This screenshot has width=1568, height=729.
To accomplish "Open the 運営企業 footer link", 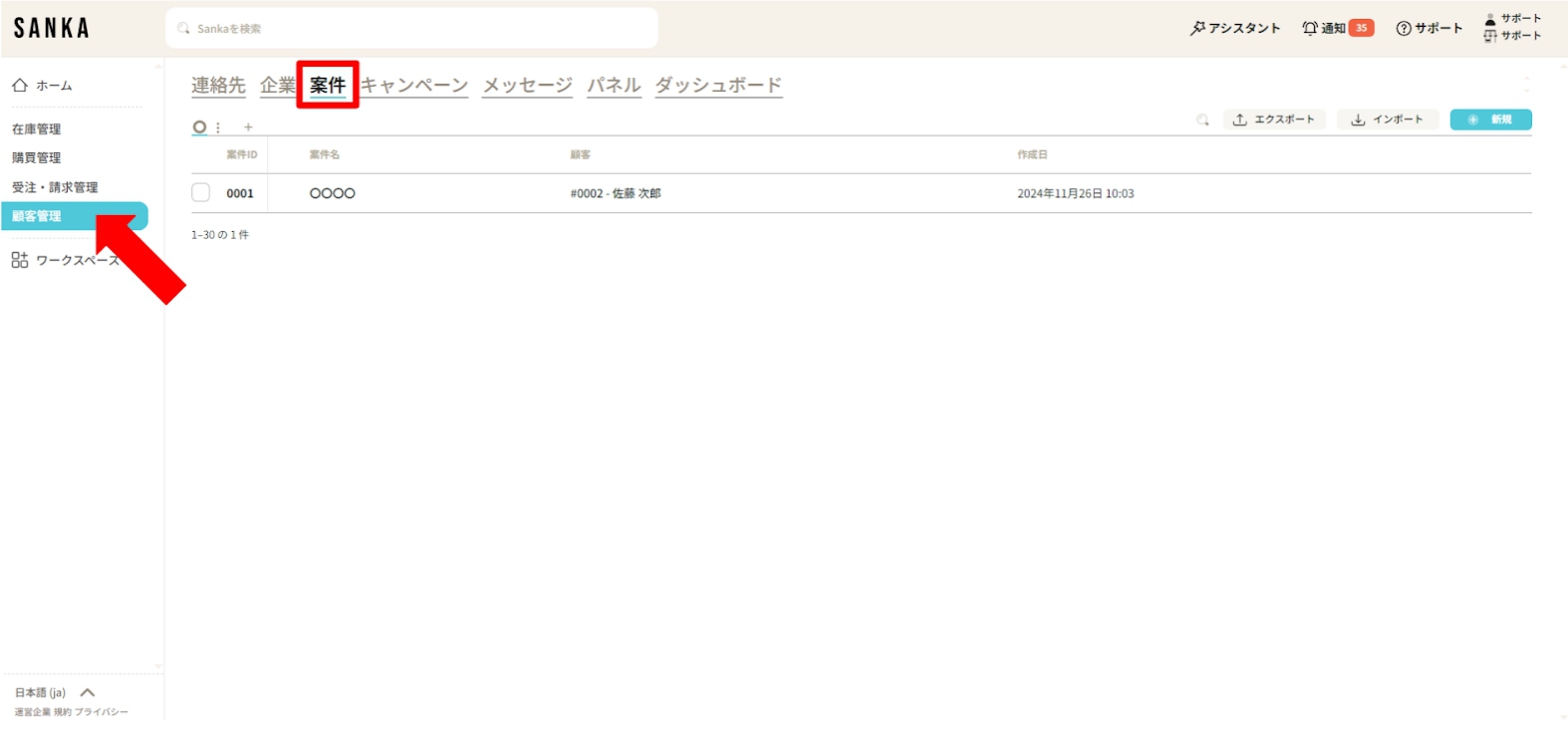I will pos(32,712).
